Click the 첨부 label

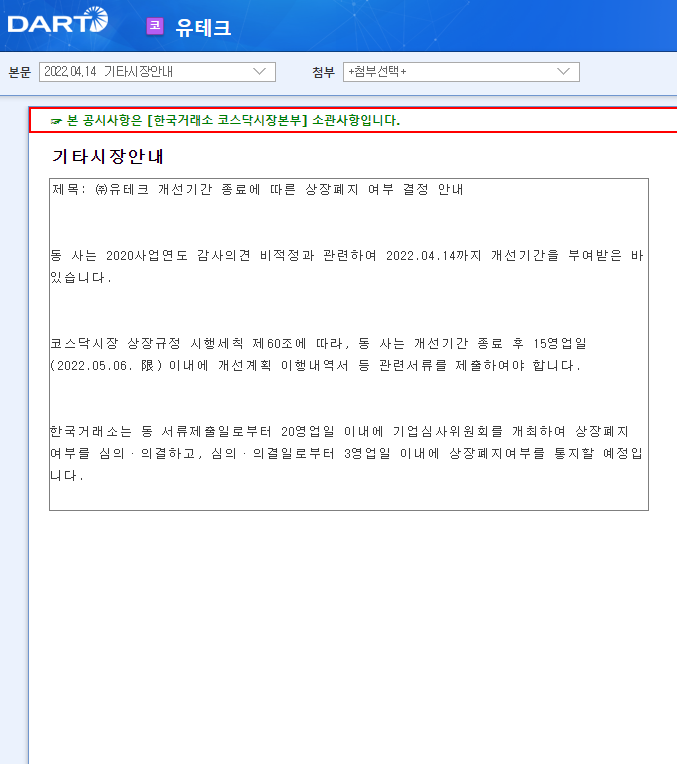[x=324, y=72]
